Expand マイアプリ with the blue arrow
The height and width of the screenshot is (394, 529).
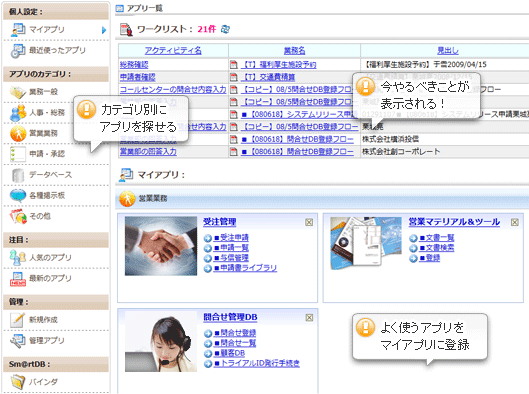click(x=104, y=30)
